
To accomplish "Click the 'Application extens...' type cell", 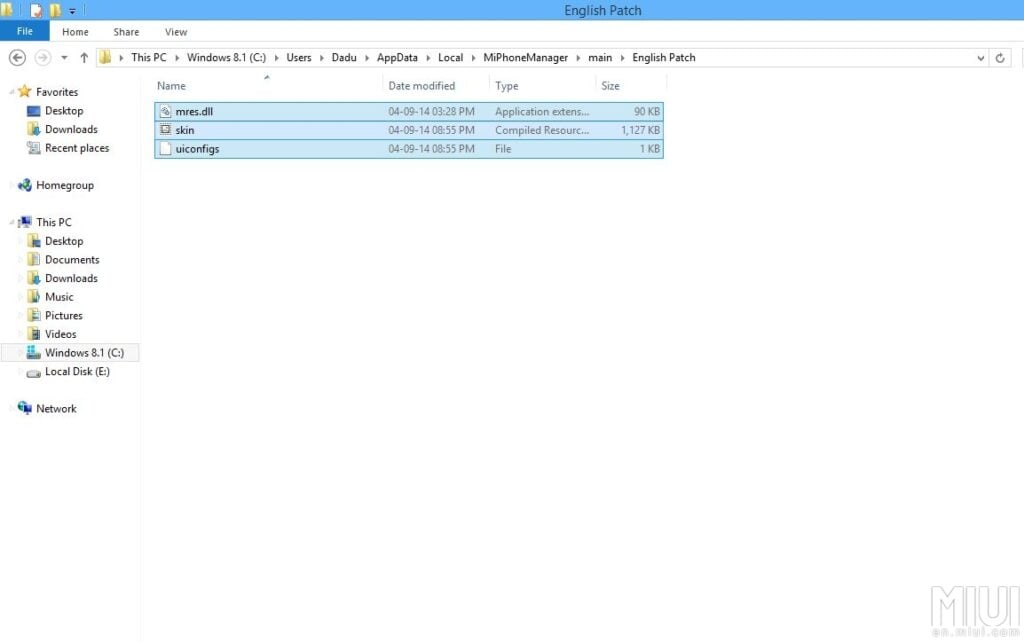I will [x=542, y=112].
